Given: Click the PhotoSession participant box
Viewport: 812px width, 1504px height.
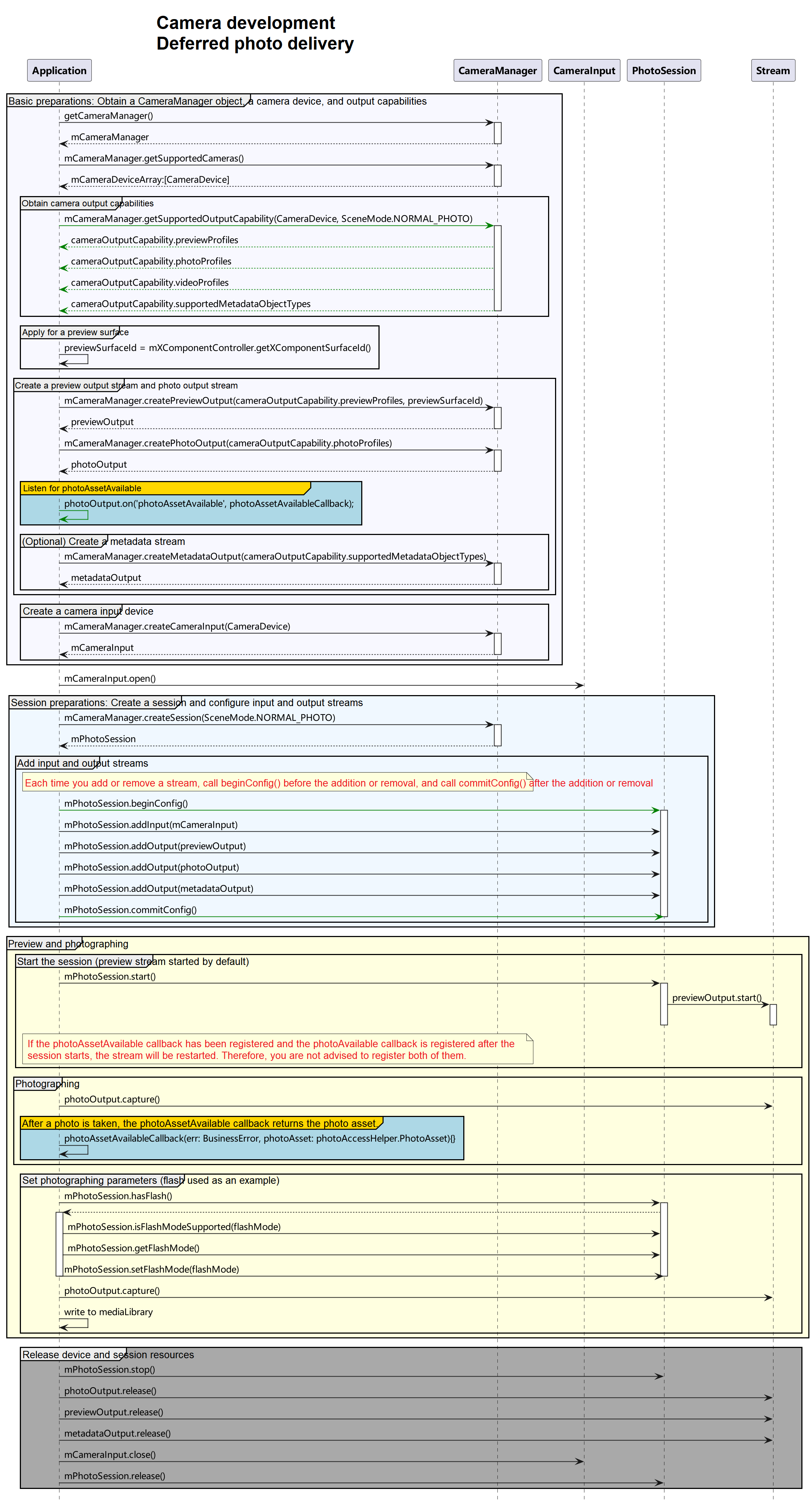Looking at the screenshot, I should coord(664,70).
